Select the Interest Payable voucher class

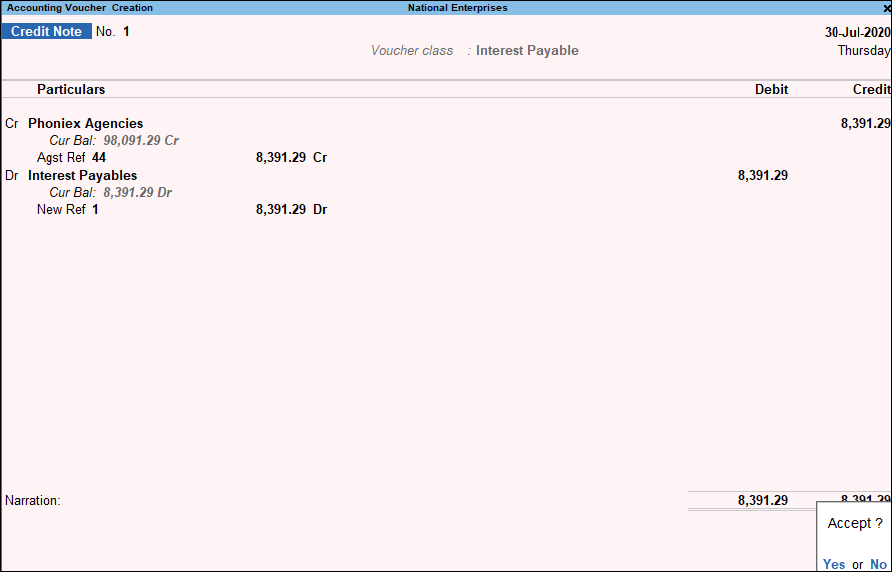point(527,51)
